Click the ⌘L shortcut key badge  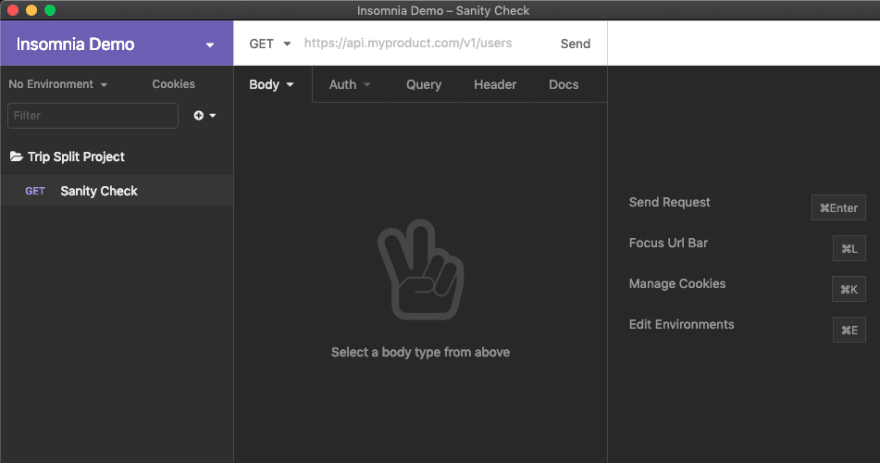click(x=849, y=249)
